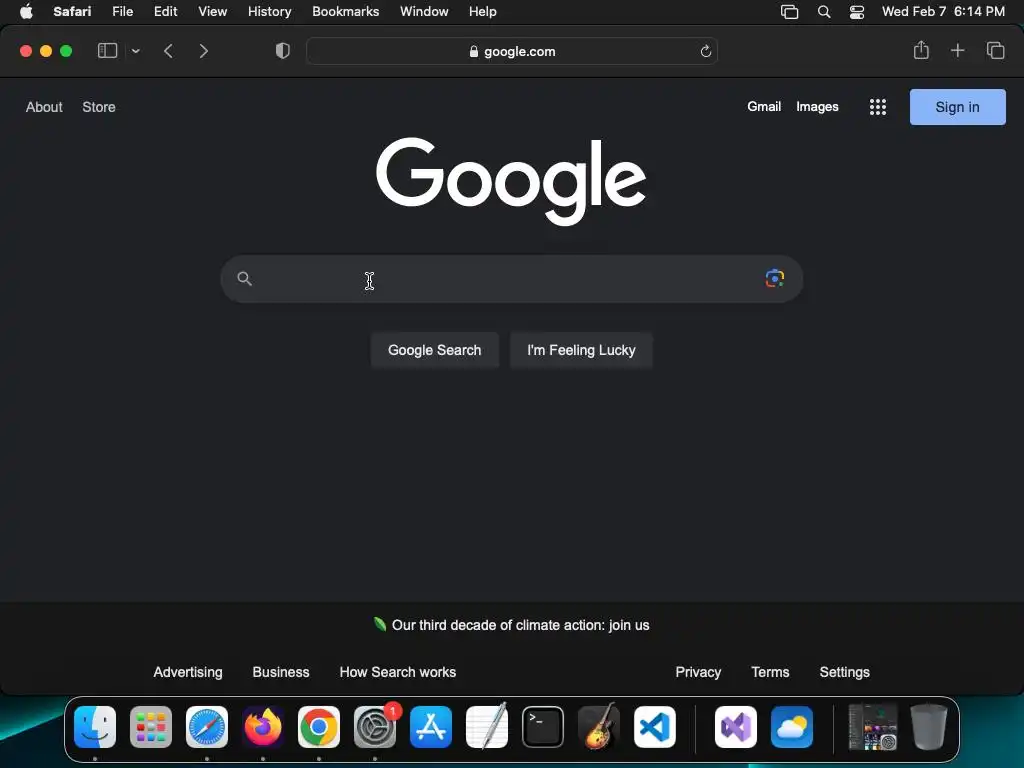Launch Google Chrome from the Dock

point(319,727)
